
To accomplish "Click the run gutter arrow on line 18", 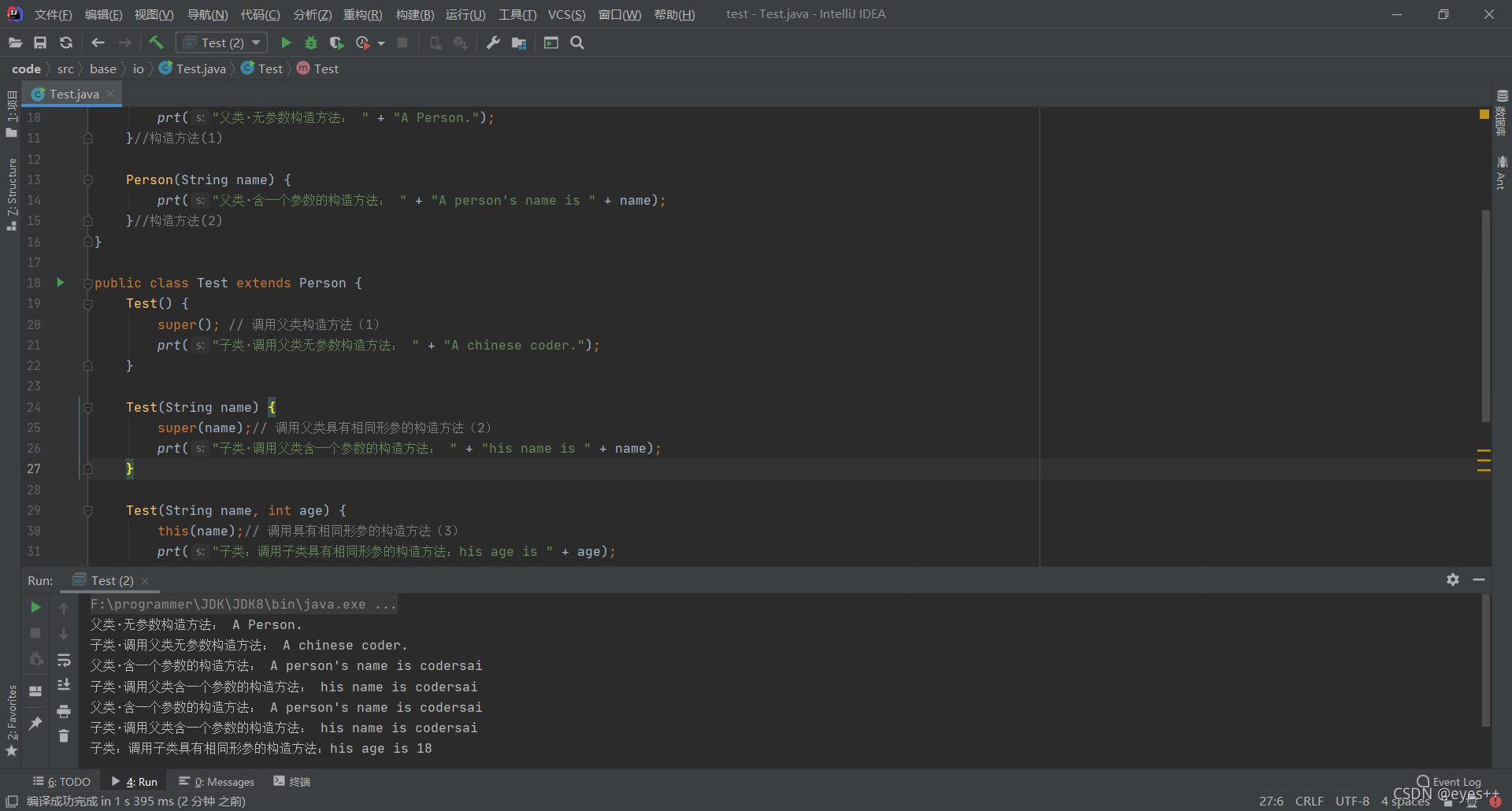I will [60, 283].
